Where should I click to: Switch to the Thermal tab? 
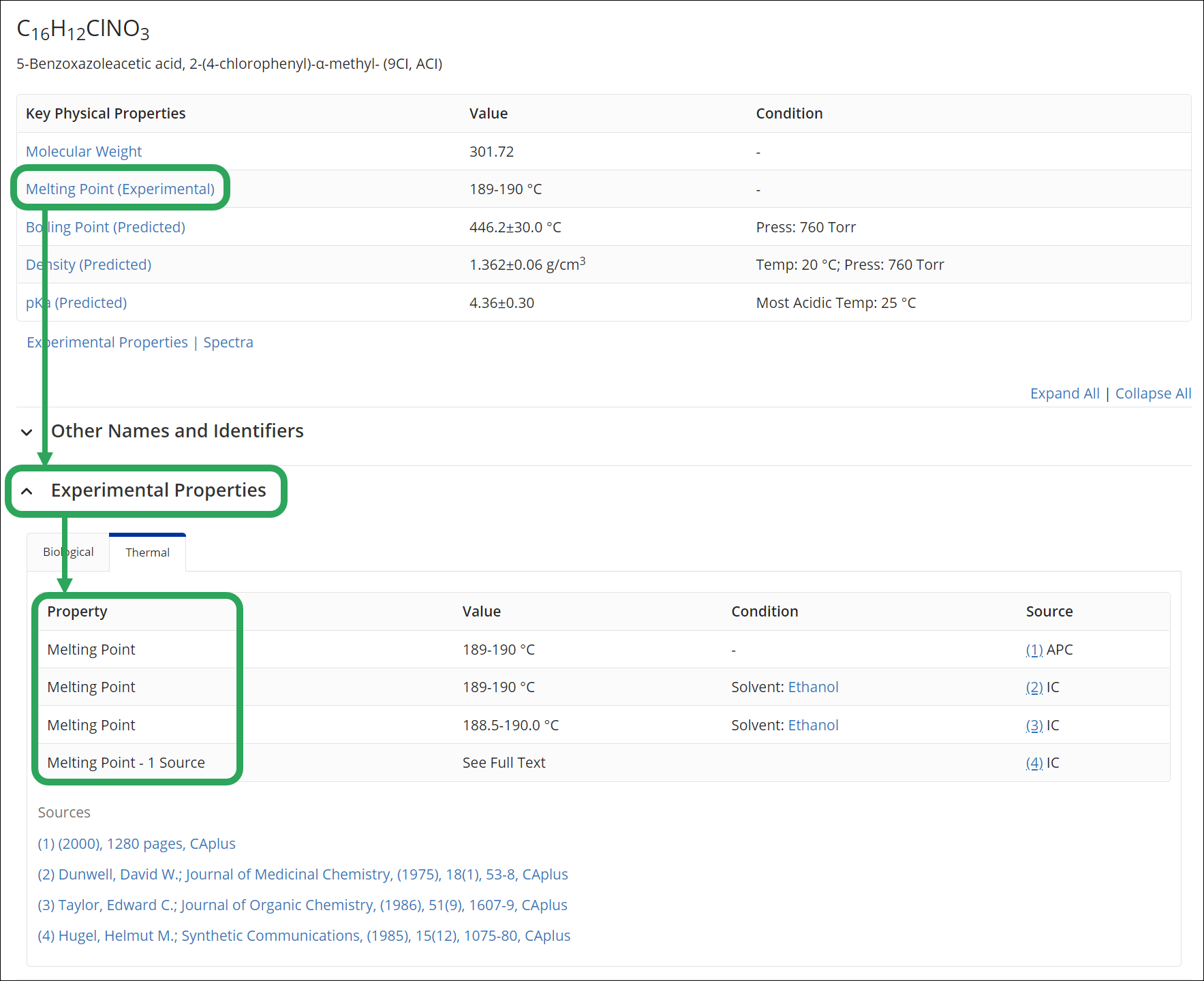click(x=147, y=552)
